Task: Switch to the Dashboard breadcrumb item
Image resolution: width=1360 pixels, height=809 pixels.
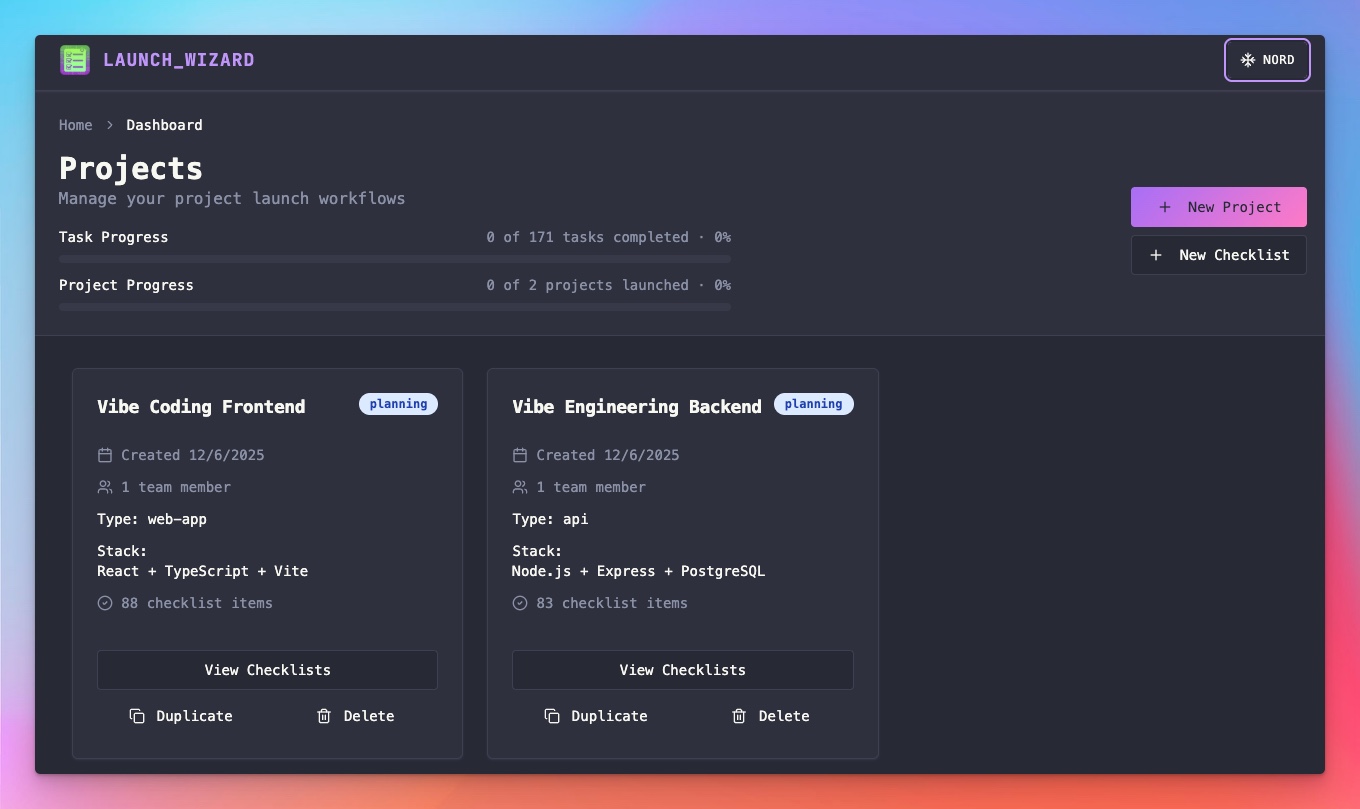Action: [x=164, y=125]
